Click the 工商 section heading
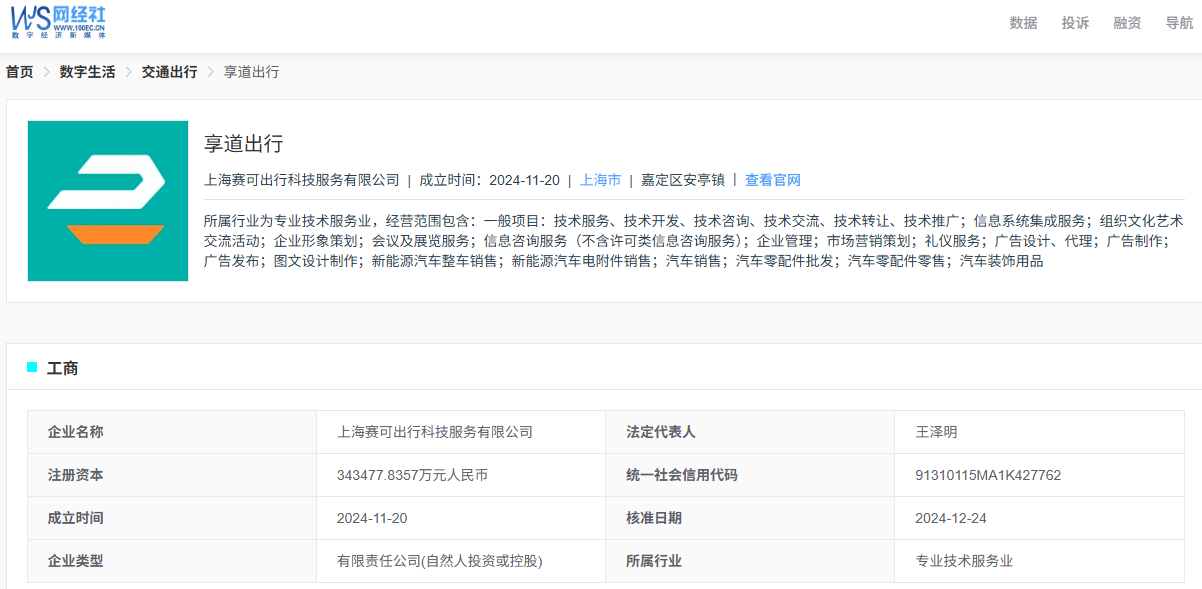1202x589 pixels. (x=62, y=368)
